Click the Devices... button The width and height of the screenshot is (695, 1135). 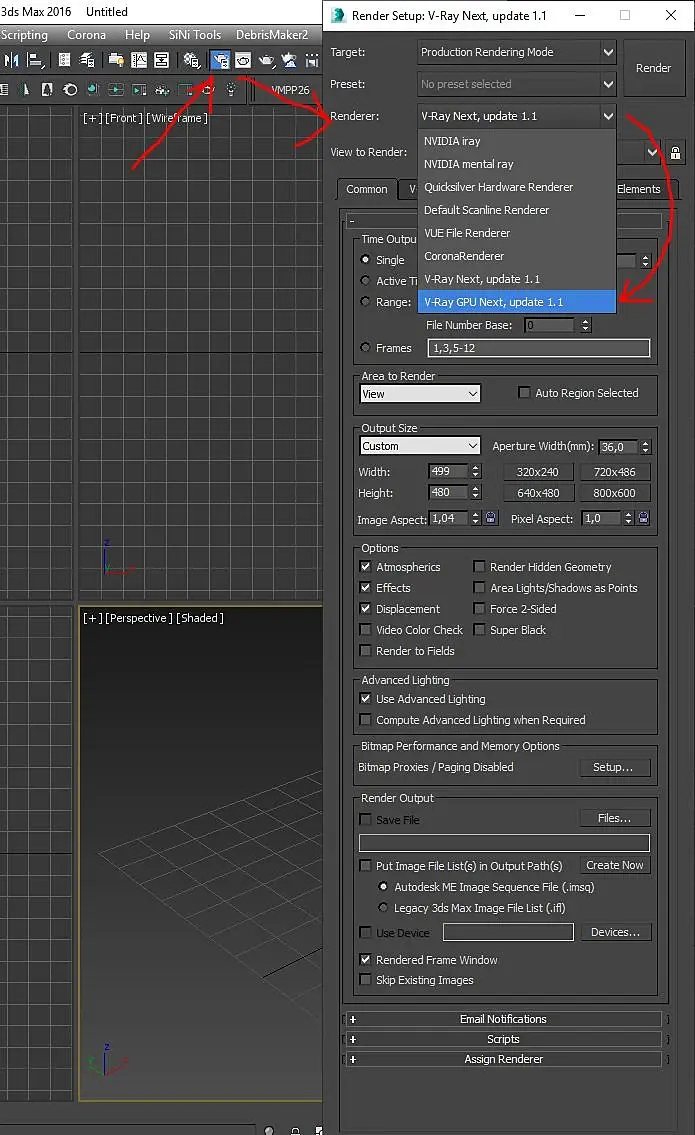[615, 932]
